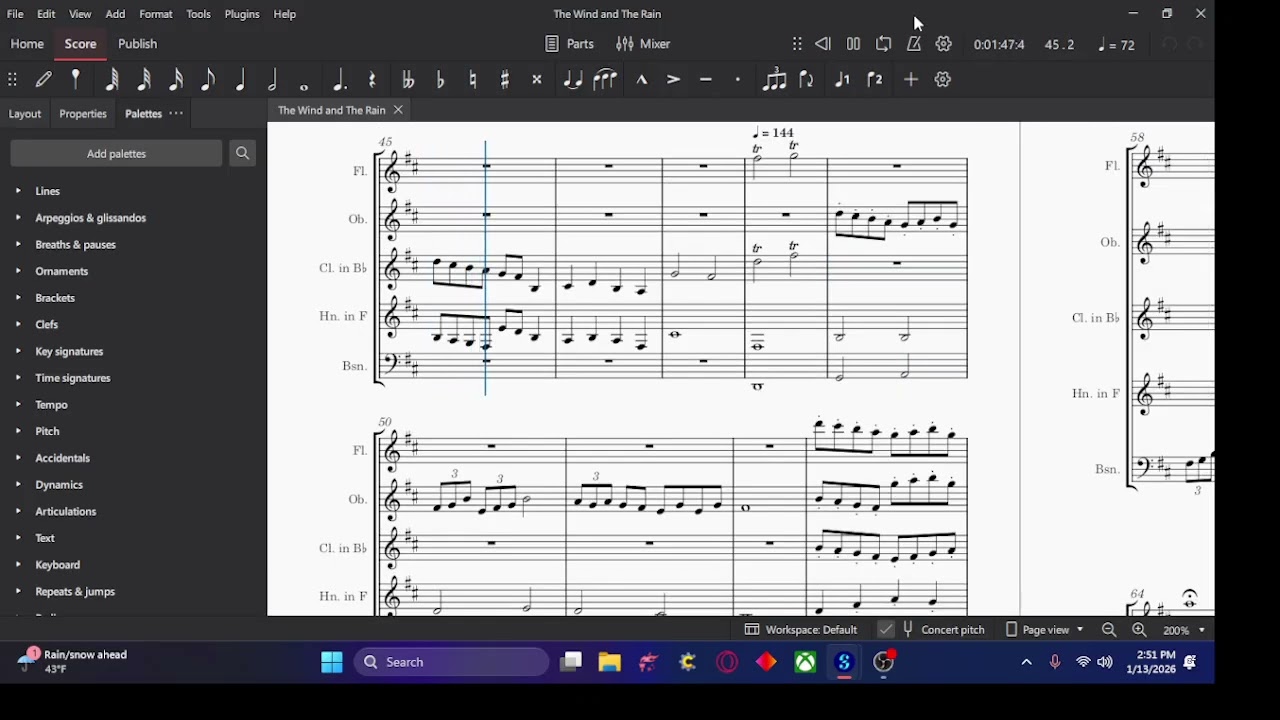1280x720 pixels.
Task: Toggle augmentation dot
Action: (340, 79)
